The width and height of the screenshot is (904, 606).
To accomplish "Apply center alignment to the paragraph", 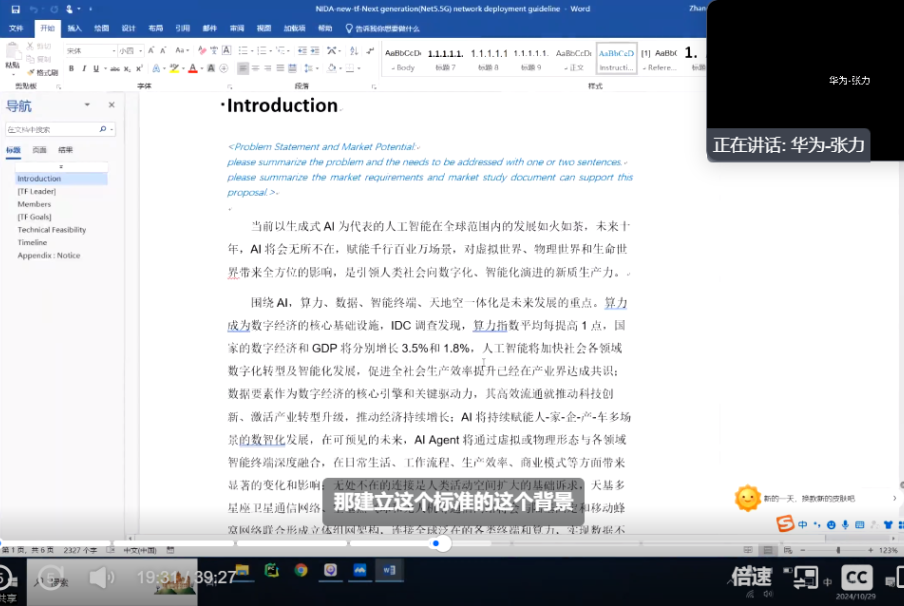I will coord(255,69).
